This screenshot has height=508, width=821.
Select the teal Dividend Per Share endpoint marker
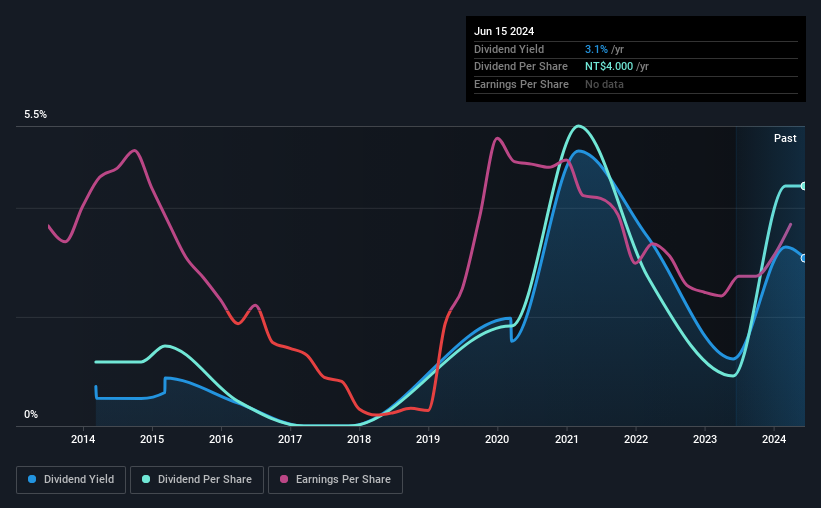click(x=804, y=186)
